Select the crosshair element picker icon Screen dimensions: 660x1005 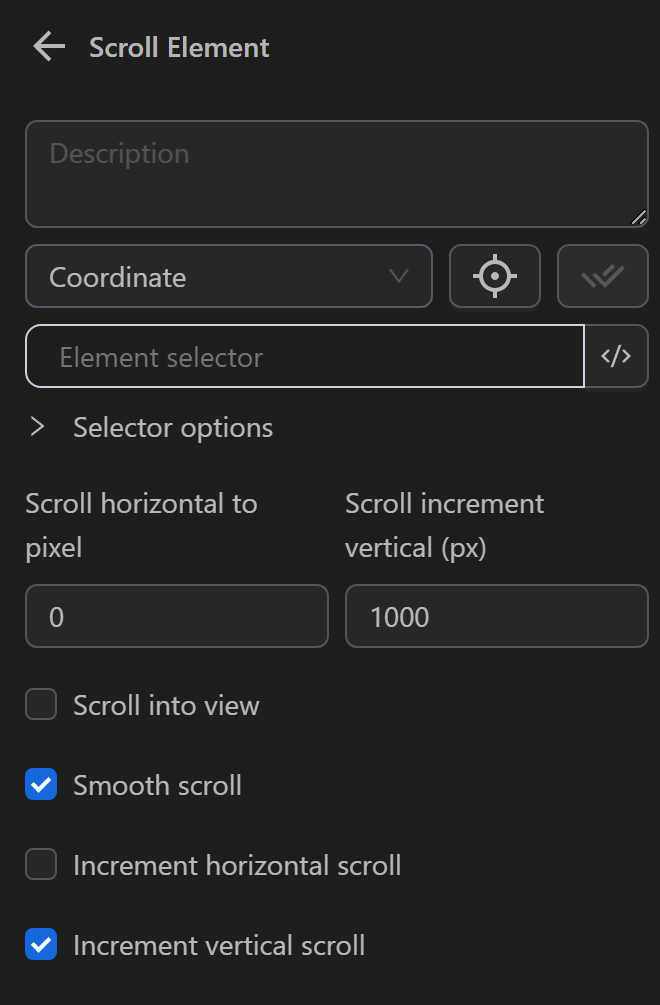494,276
